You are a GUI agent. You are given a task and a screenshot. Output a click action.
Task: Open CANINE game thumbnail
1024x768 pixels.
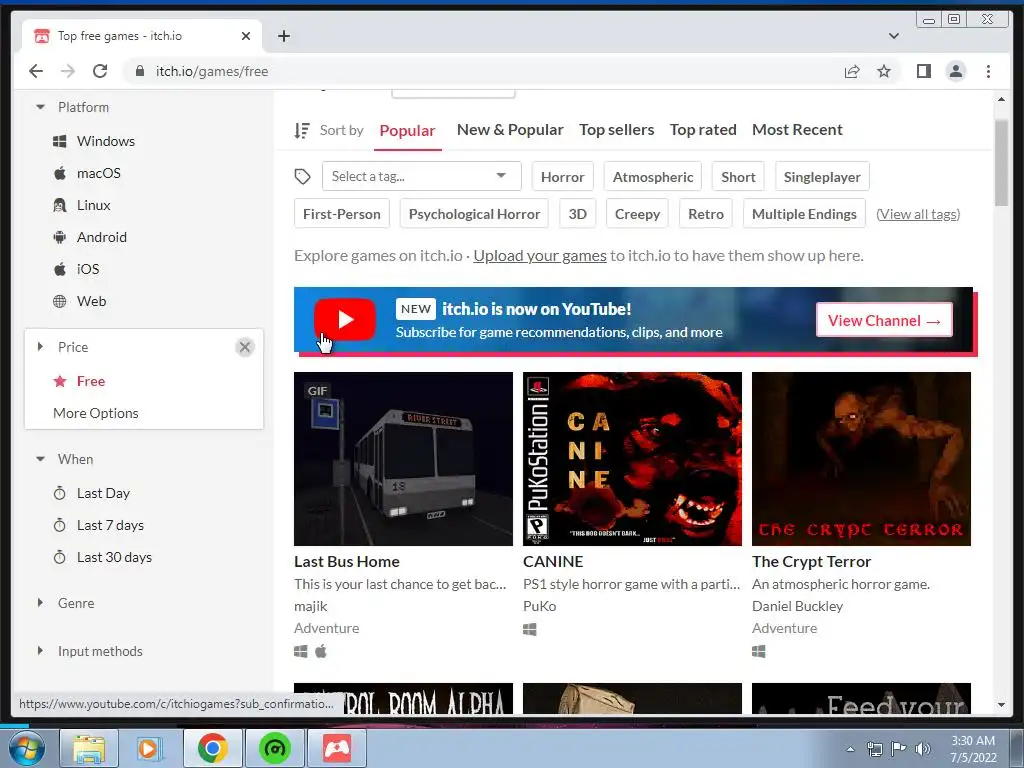click(x=632, y=459)
